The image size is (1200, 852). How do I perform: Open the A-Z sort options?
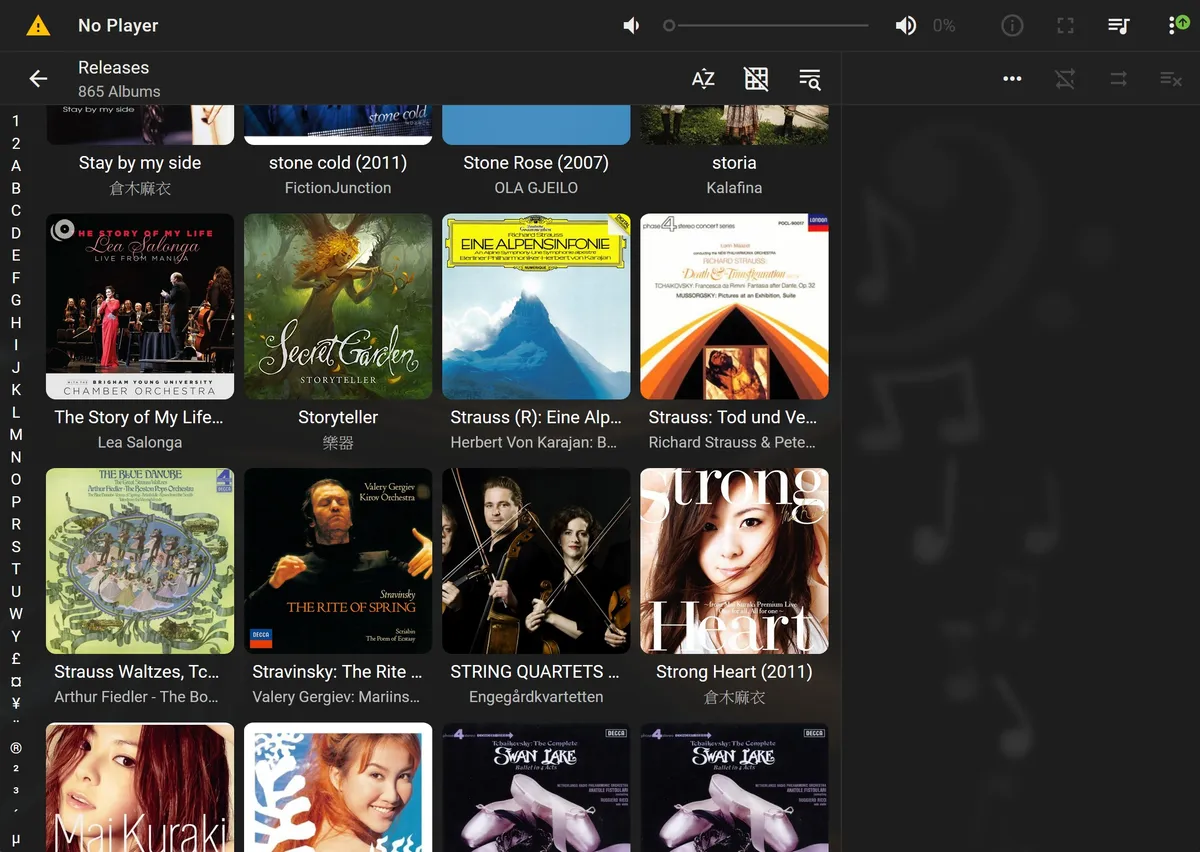[x=704, y=79]
